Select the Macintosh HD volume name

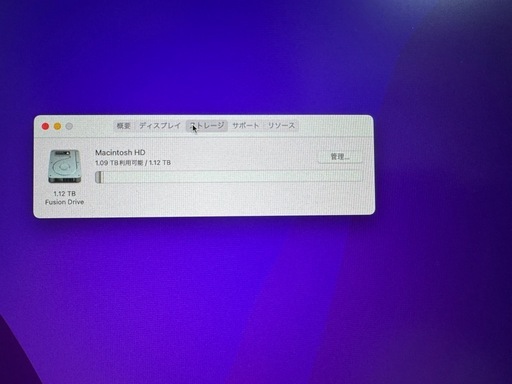click(120, 153)
